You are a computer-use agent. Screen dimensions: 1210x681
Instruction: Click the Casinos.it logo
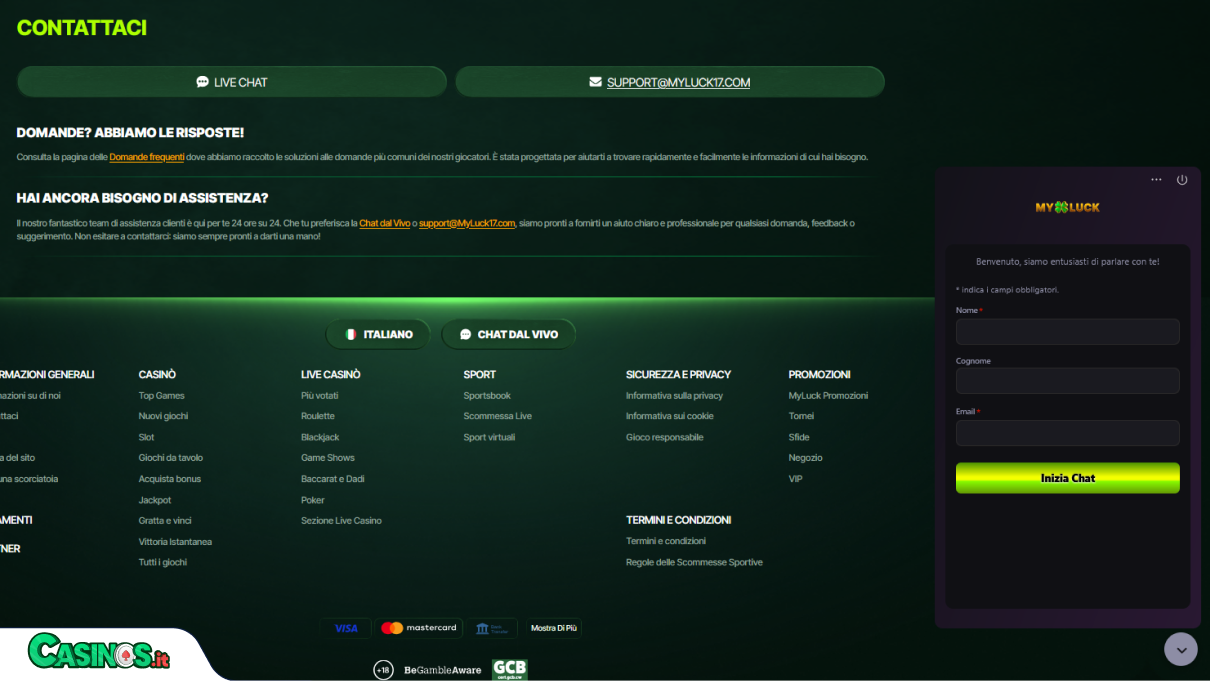[x=98, y=653]
